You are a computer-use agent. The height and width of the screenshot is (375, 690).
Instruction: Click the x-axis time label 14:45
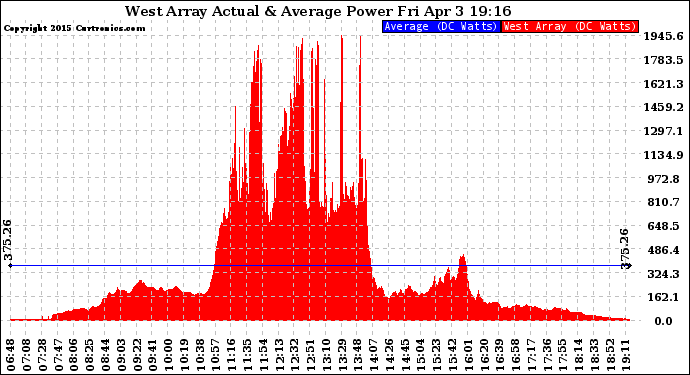tap(405, 355)
